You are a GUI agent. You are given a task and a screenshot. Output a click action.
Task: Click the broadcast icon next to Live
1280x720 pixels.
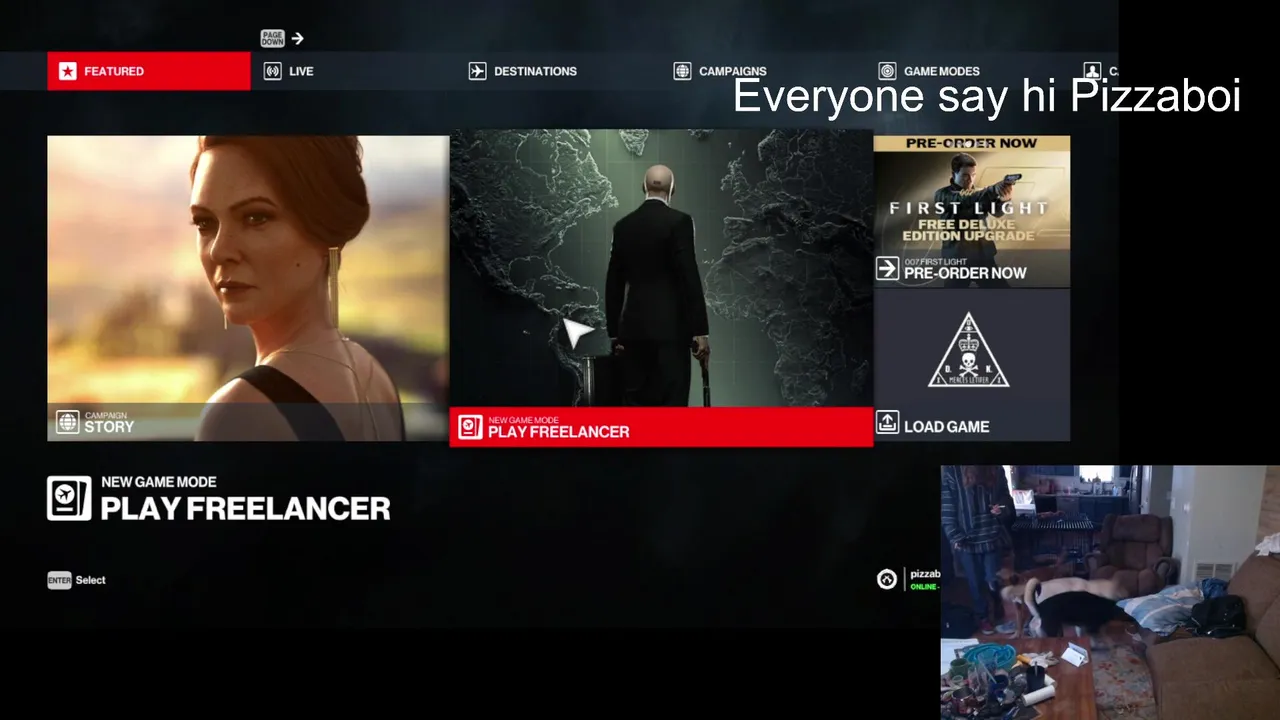click(272, 71)
